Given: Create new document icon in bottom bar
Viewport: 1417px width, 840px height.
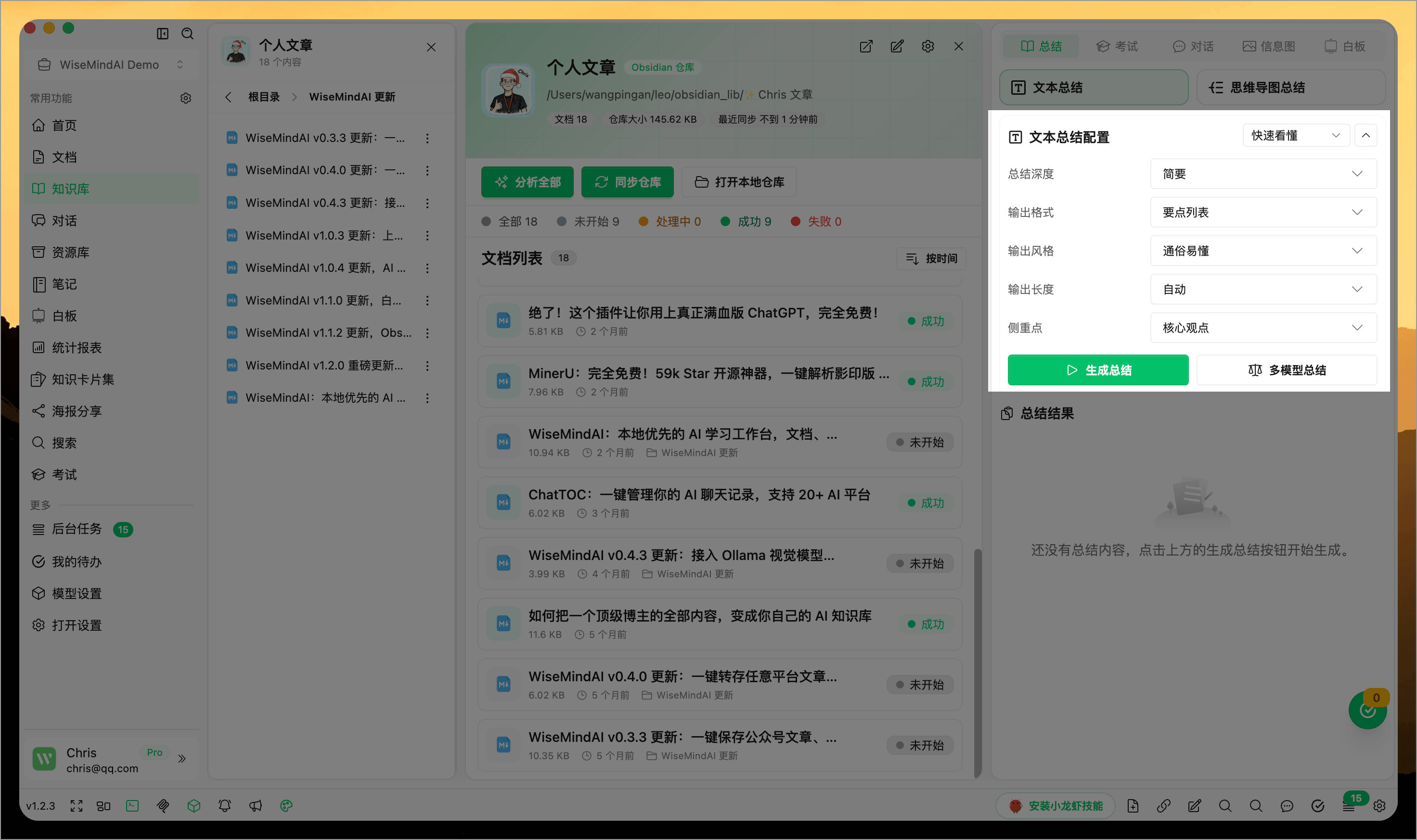Looking at the screenshot, I should pyautogui.click(x=1133, y=806).
